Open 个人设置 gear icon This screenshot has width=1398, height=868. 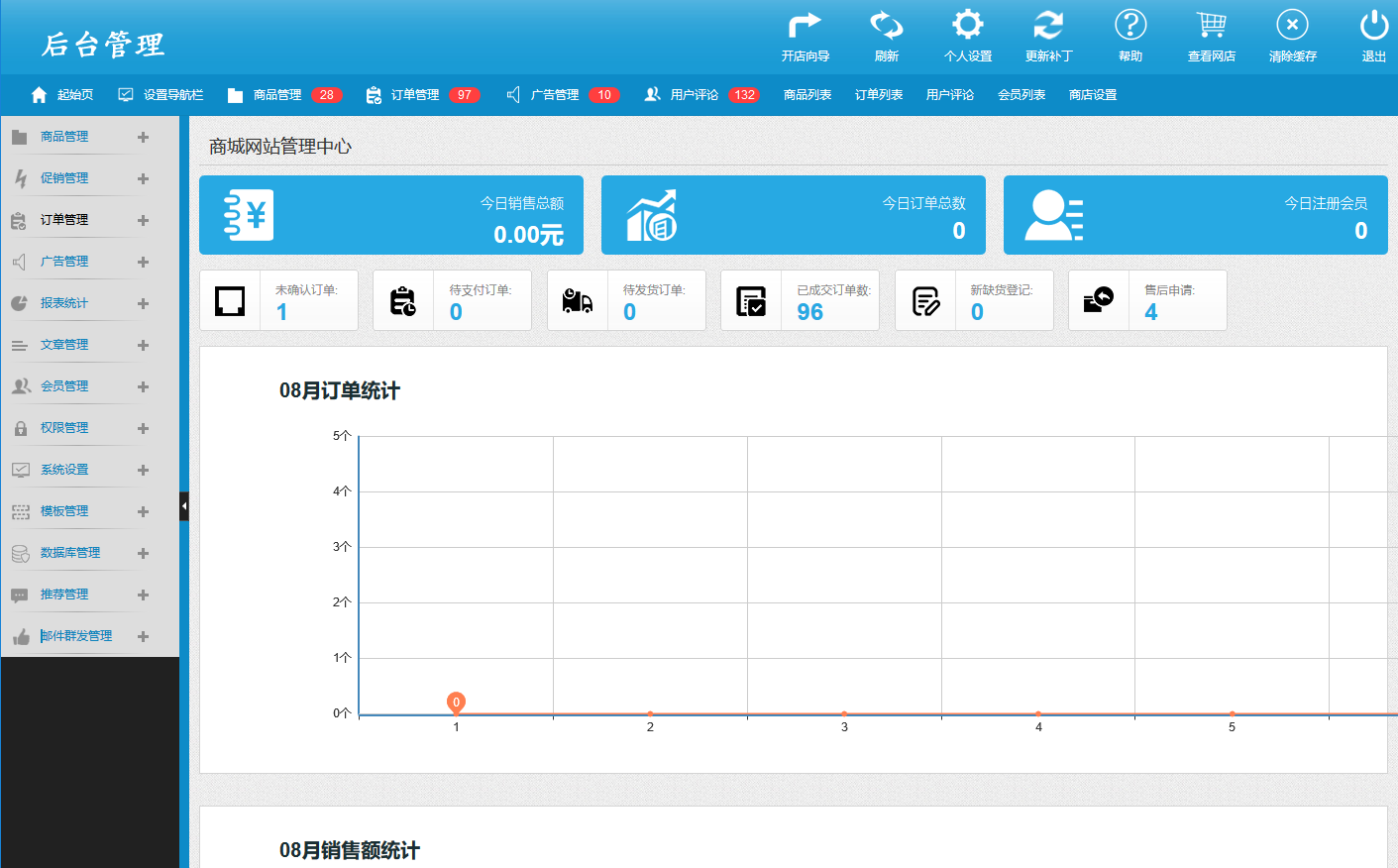(967, 25)
